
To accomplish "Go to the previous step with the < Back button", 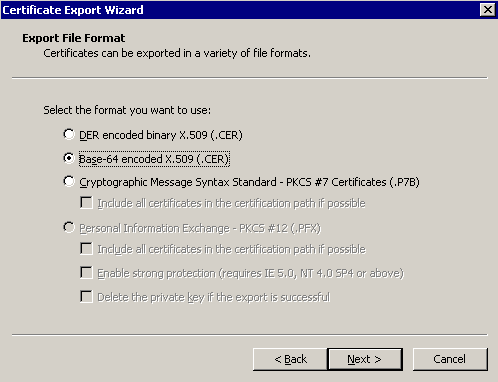I will click(x=290, y=359).
